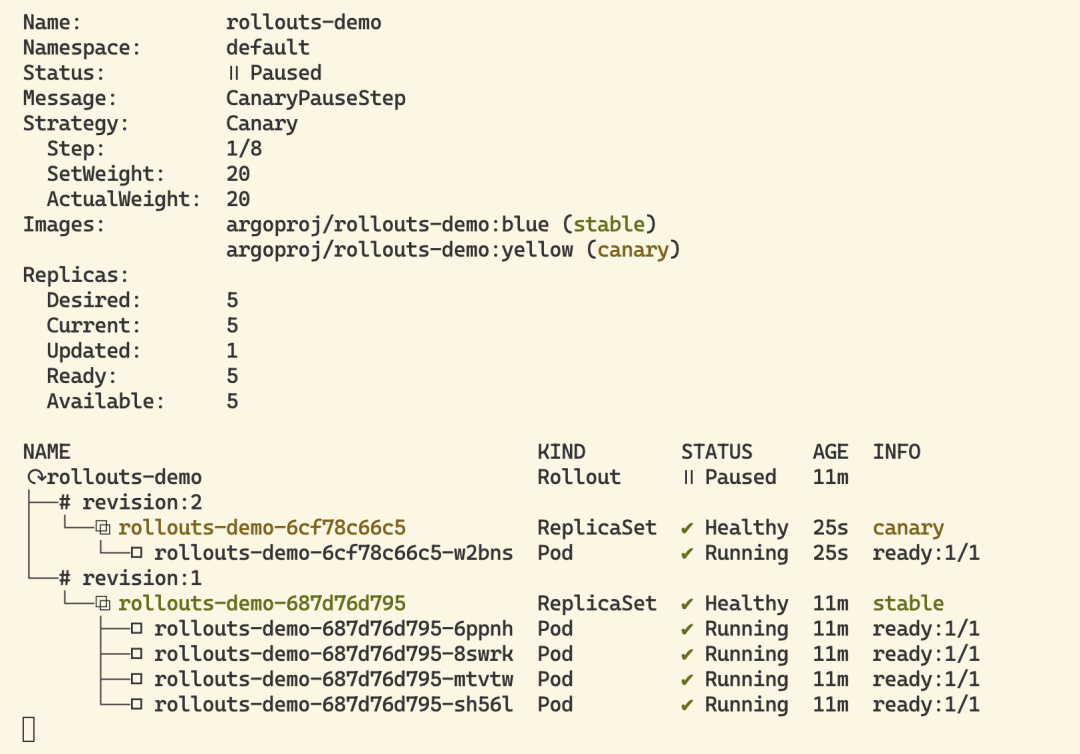
Task: Select canary ReplicaSet name rollouts-demo-6cf78c66c5
Action: [x=262, y=528]
